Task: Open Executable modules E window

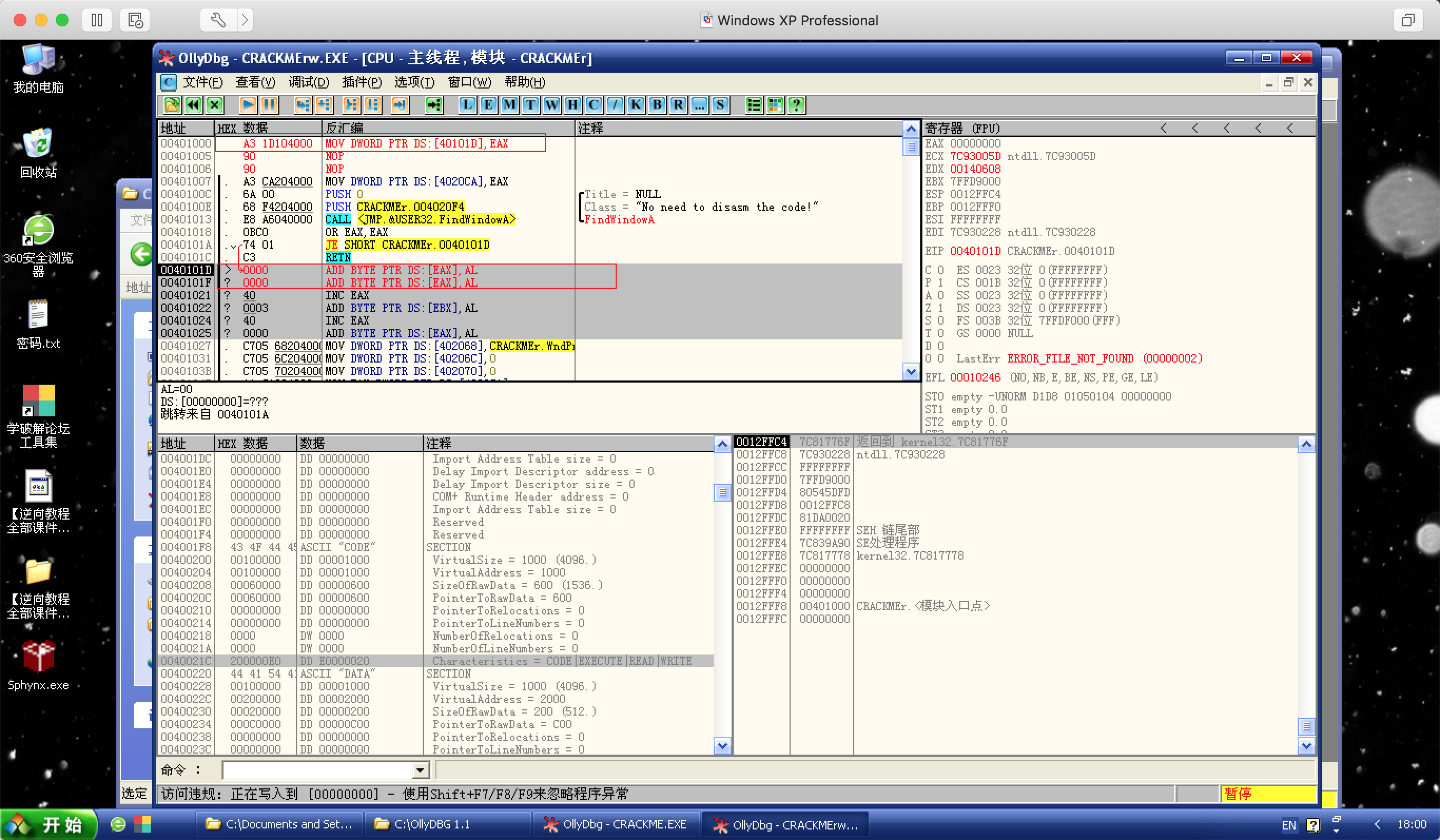Action: pyautogui.click(x=488, y=104)
